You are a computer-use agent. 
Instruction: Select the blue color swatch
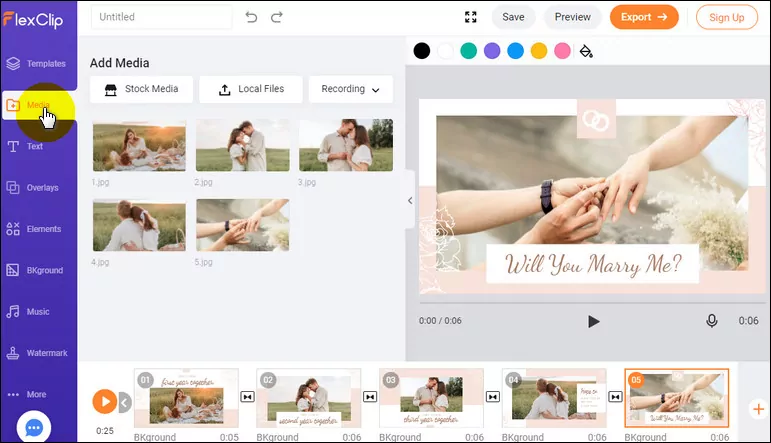click(x=515, y=51)
